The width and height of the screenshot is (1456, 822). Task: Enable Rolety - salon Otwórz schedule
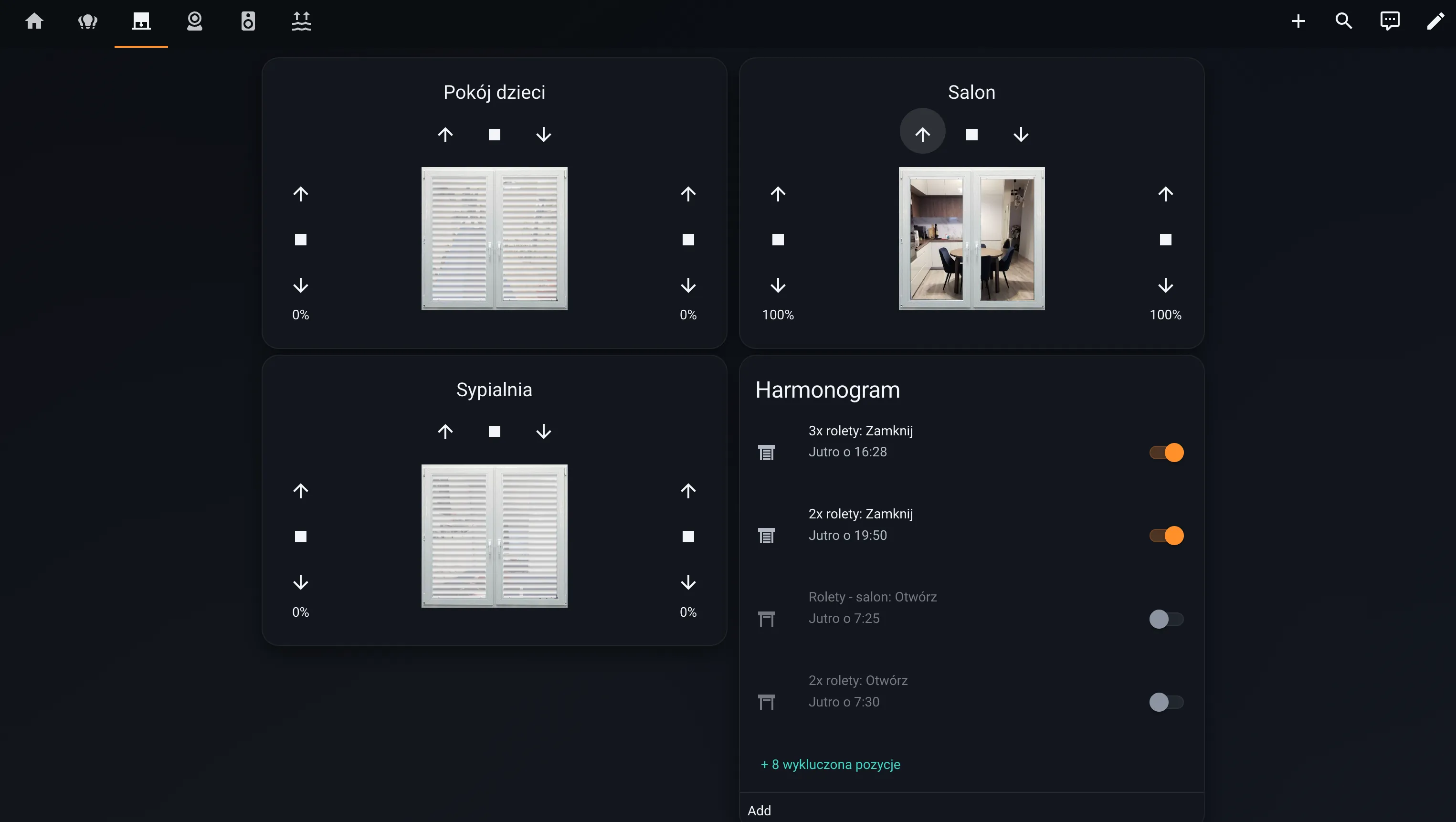coord(1166,619)
